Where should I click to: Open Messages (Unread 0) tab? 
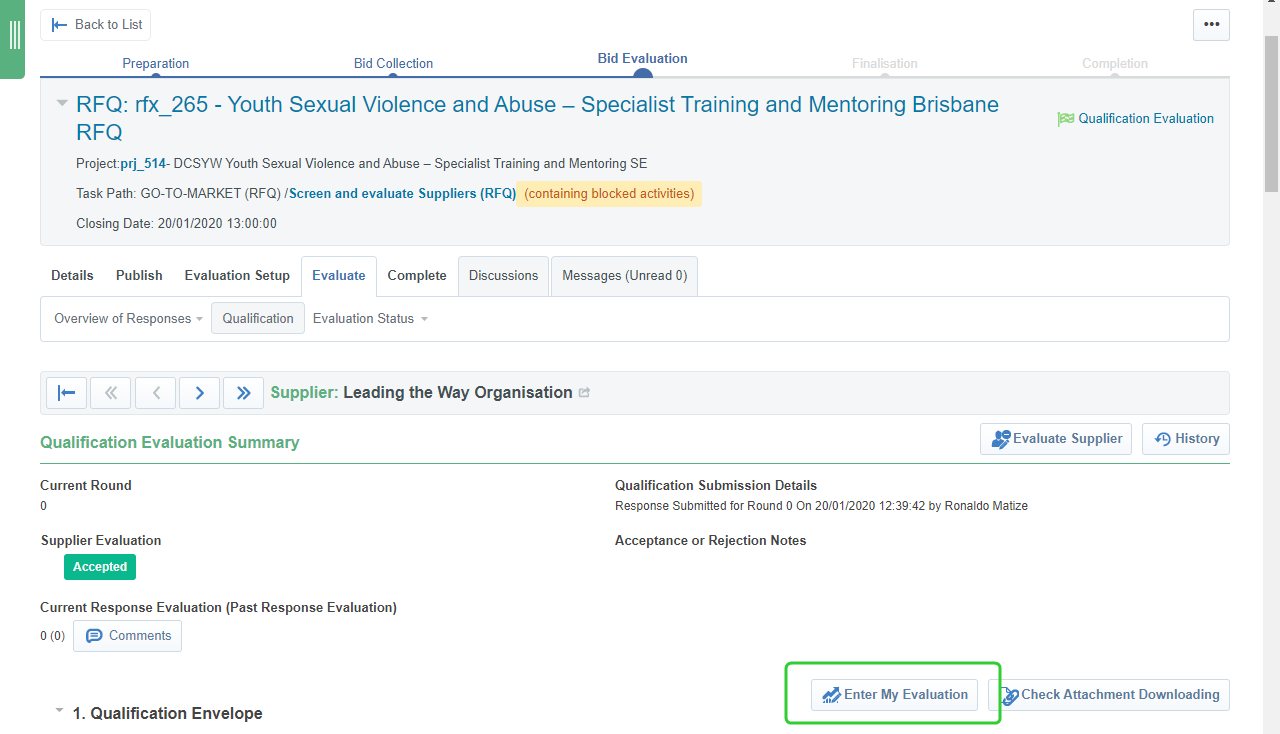click(x=624, y=276)
